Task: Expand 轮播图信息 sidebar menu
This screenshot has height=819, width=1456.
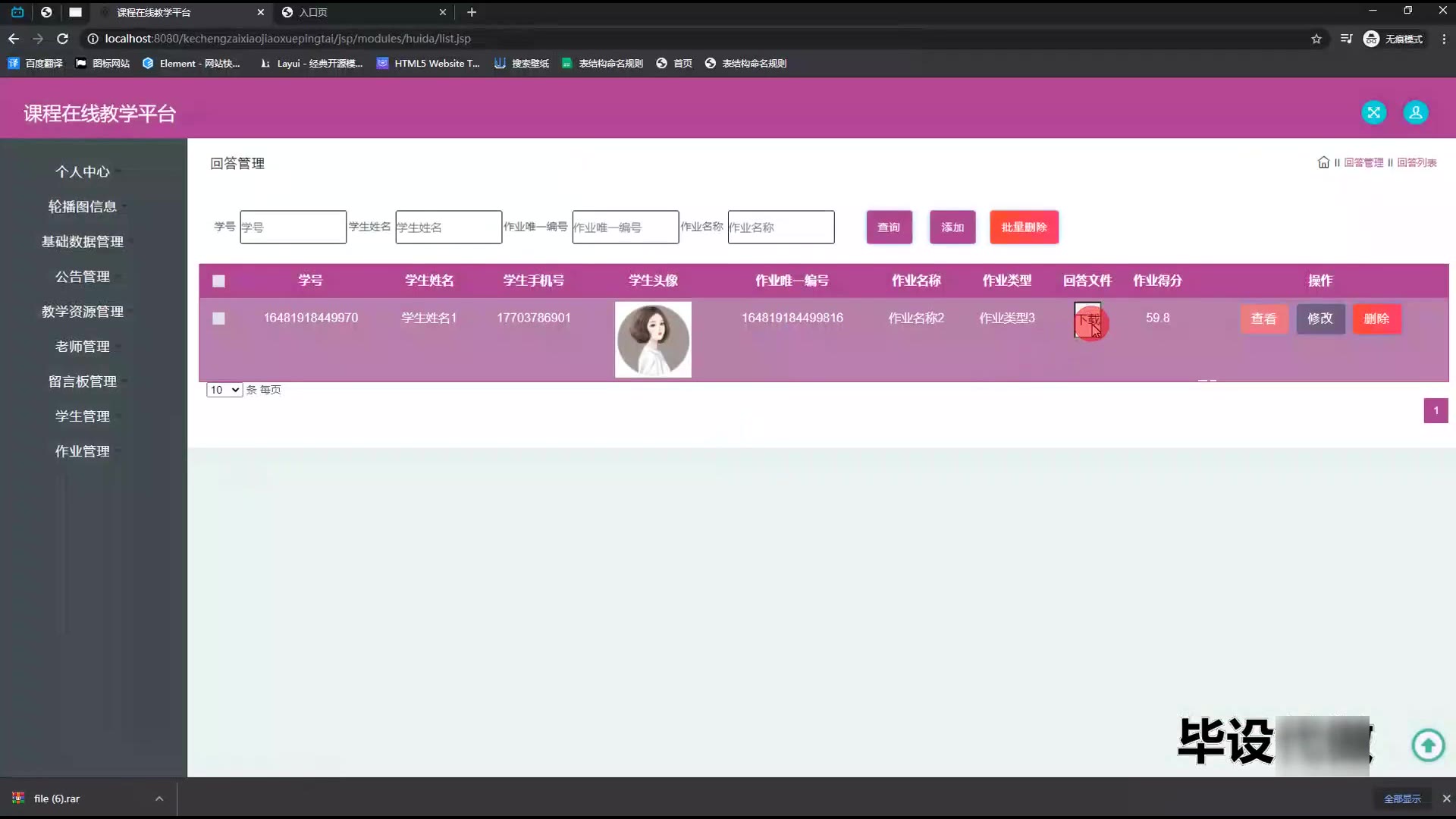Action: (x=83, y=207)
